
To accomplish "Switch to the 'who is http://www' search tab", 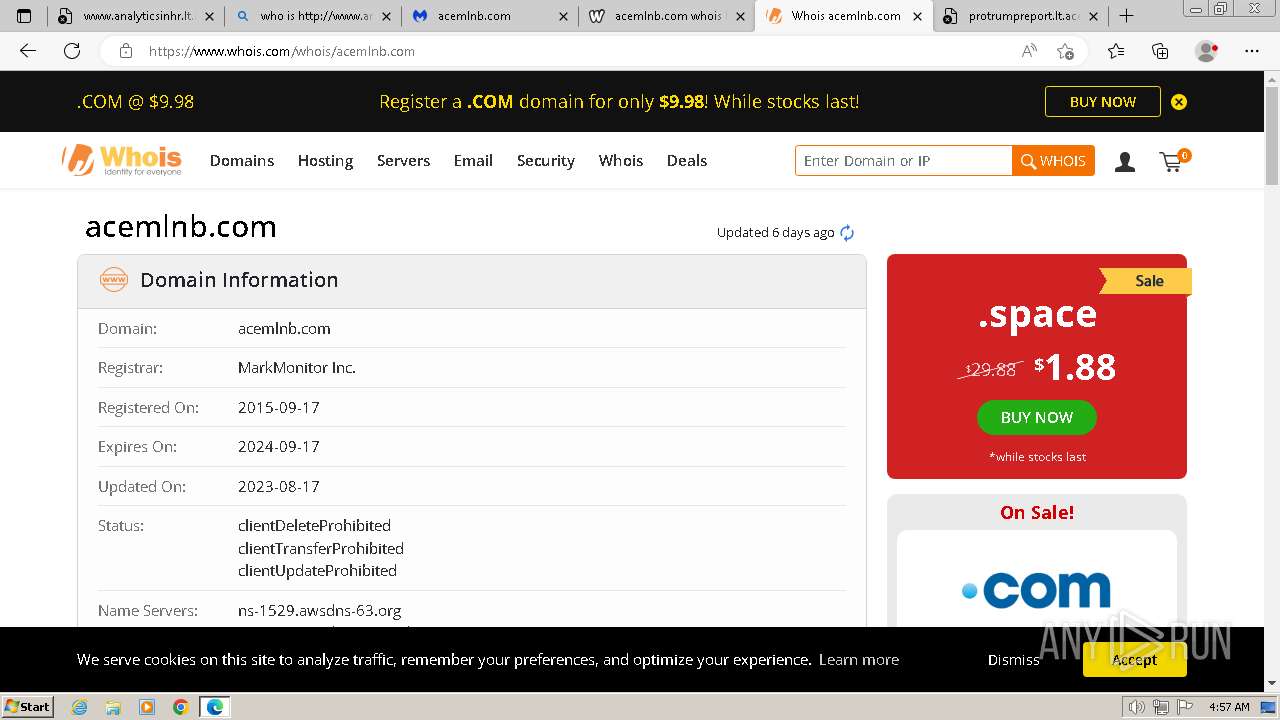I will (x=312, y=16).
